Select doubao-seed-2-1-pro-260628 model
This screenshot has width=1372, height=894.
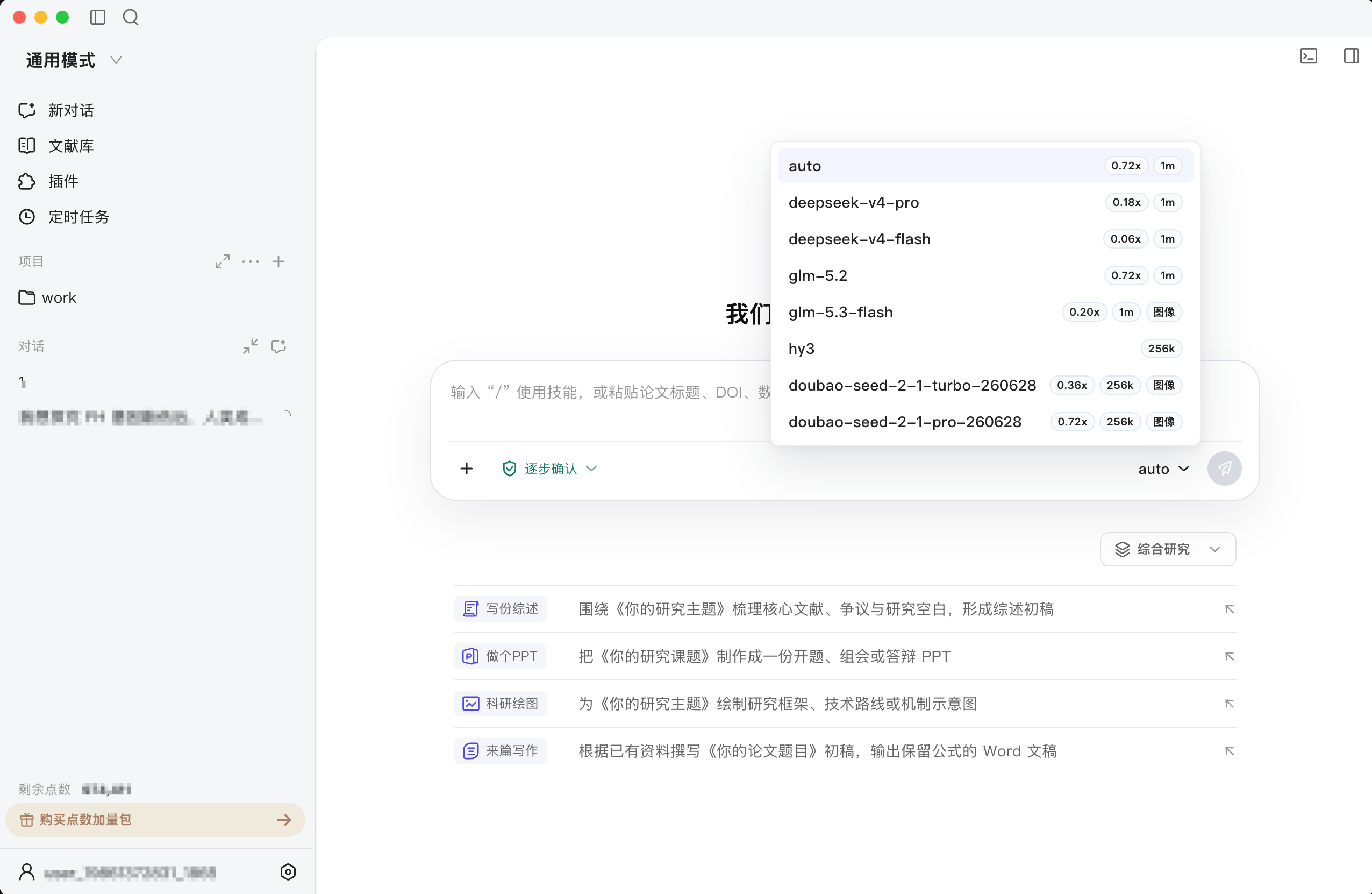click(985, 422)
